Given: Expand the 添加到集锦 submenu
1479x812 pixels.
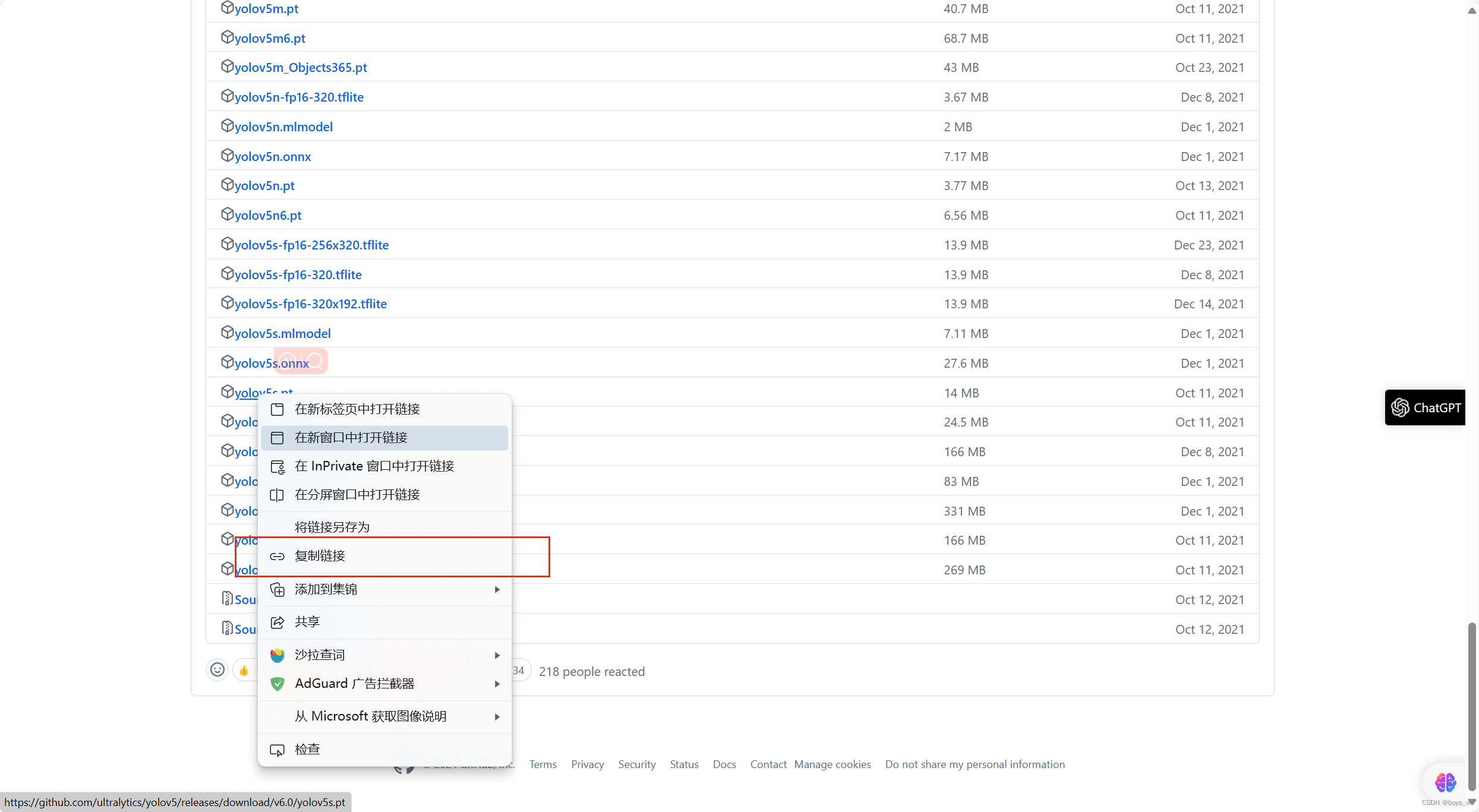Looking at the screenshot, I should 497,589.
